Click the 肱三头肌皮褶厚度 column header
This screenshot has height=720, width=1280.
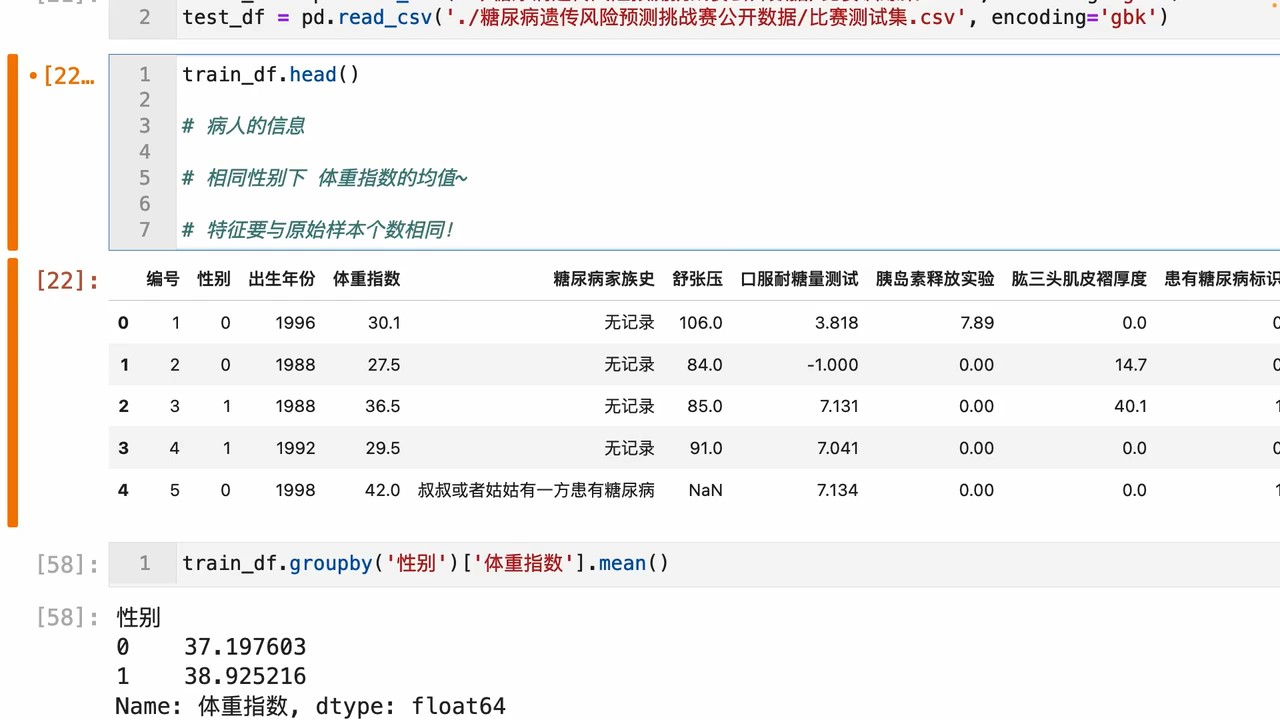(x=1079, y=279)
